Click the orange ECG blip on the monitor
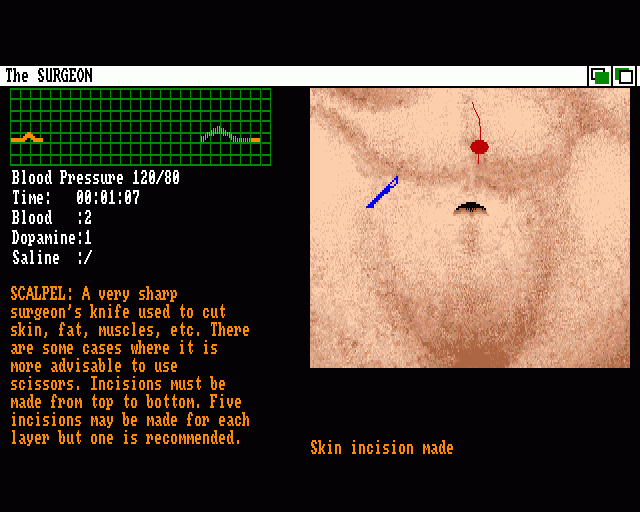640x512 pixels. click(28, 137)
